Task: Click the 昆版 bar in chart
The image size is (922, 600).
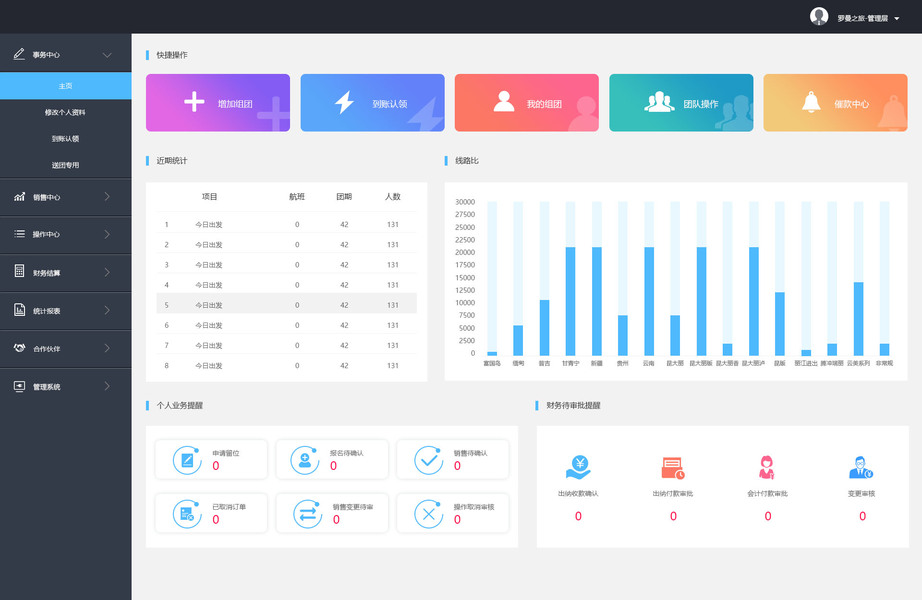Action: pos(780,324)
